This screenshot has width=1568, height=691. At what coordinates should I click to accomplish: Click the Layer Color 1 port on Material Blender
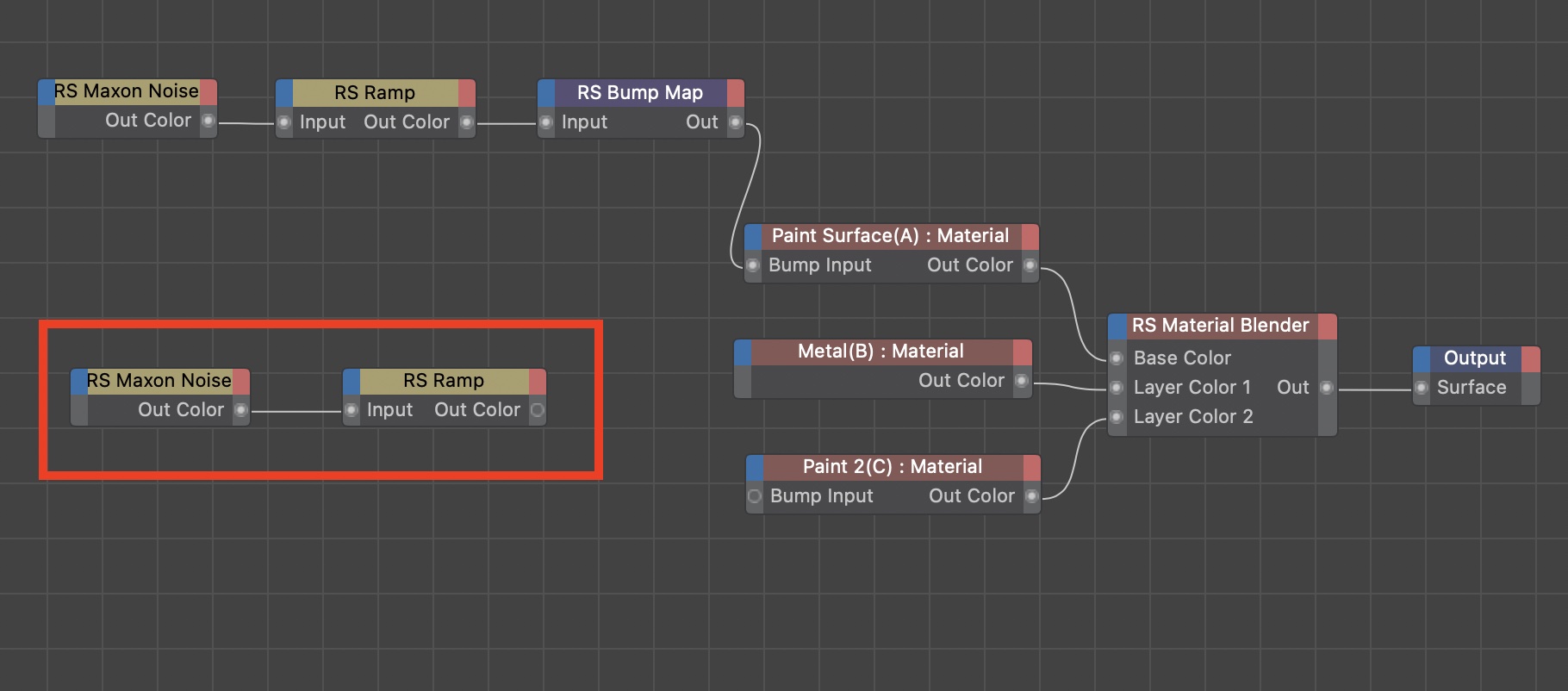pyautogui.click(x=1117, y=388)
